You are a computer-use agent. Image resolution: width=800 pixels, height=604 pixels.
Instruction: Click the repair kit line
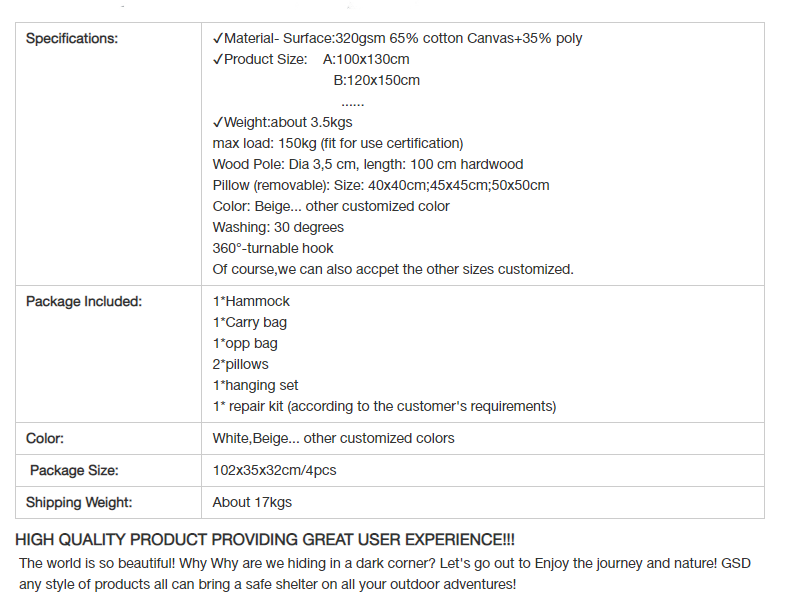pos(384,406)
